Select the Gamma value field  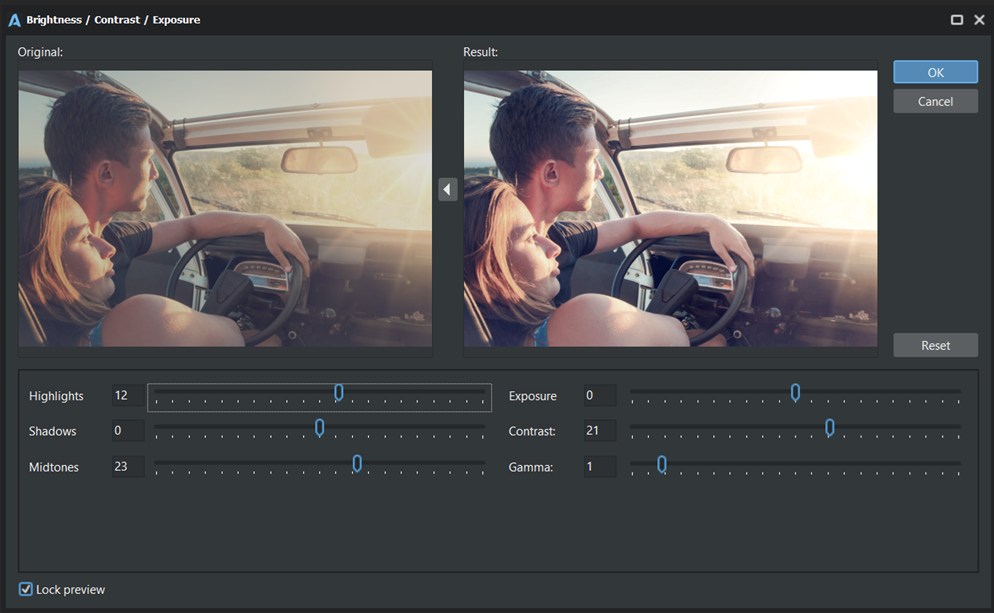point(599,467)
